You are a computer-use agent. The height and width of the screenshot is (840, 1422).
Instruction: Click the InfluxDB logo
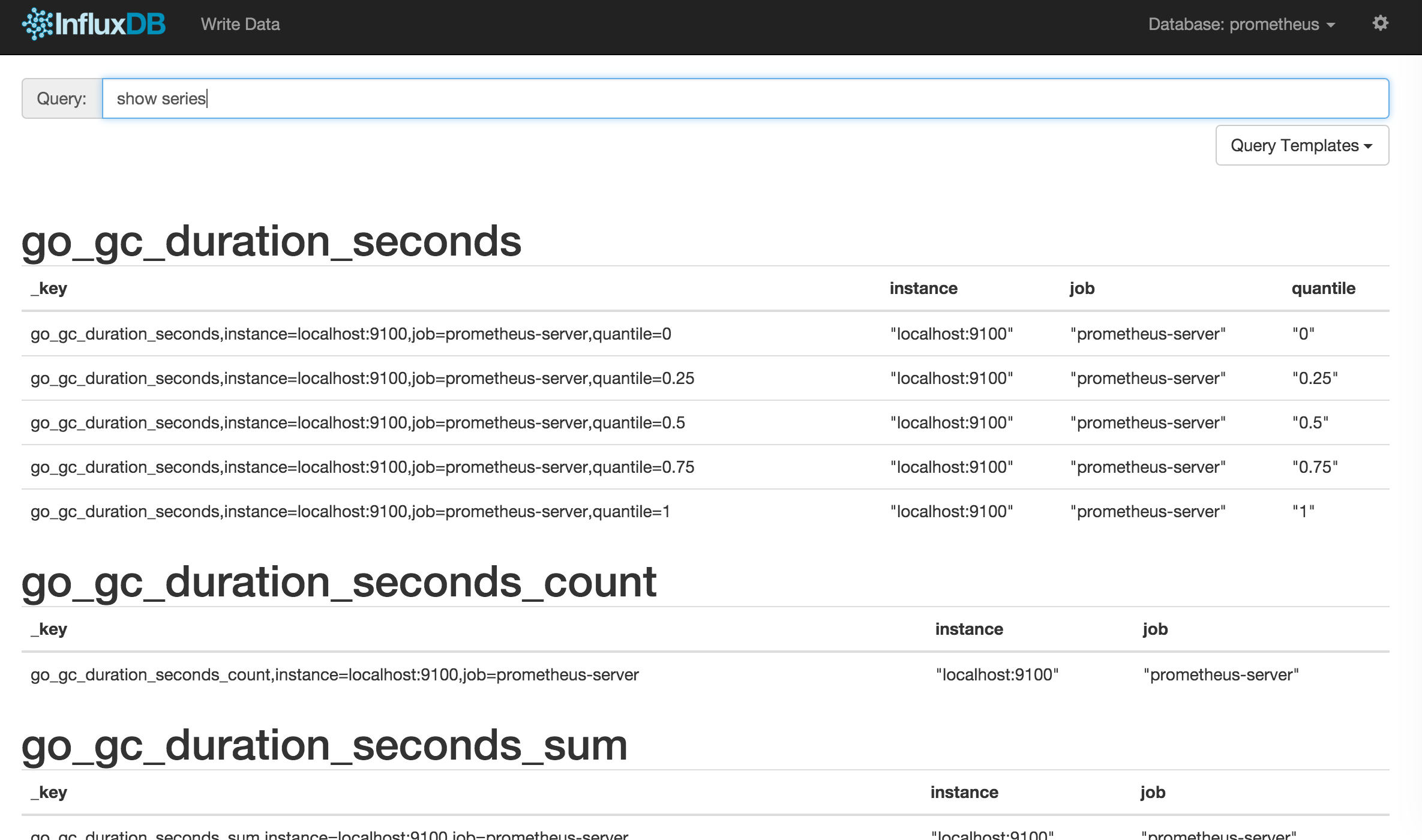tap(94, 24)
